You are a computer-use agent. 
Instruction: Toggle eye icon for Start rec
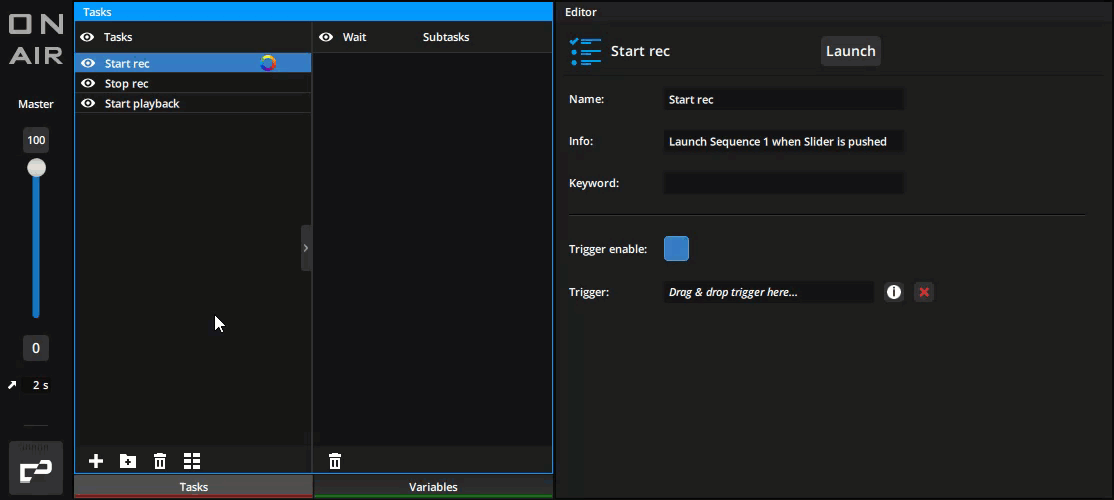point(88,63)
